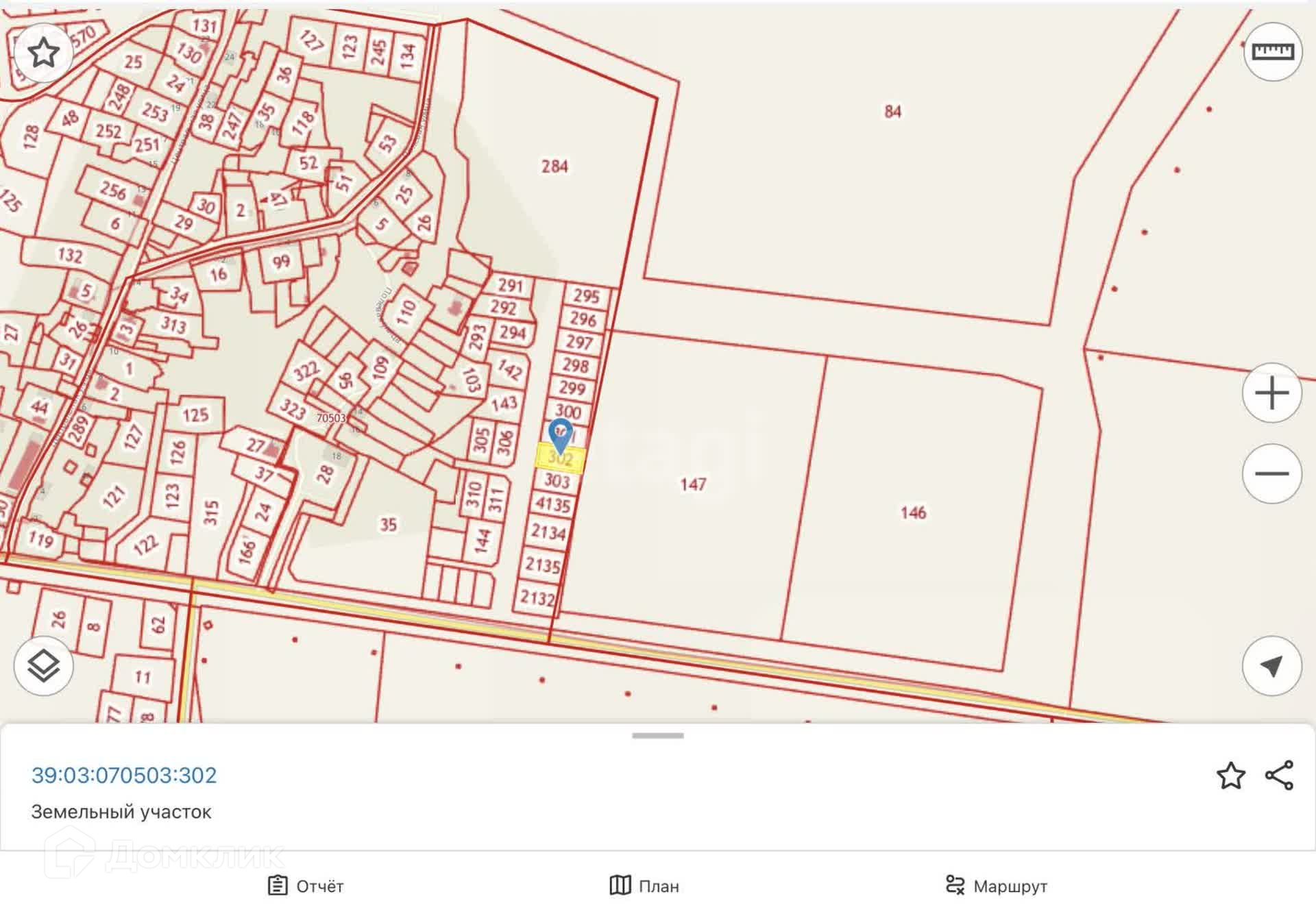Open the map layers selector
1316x914 pixels.
coord(43,665)
